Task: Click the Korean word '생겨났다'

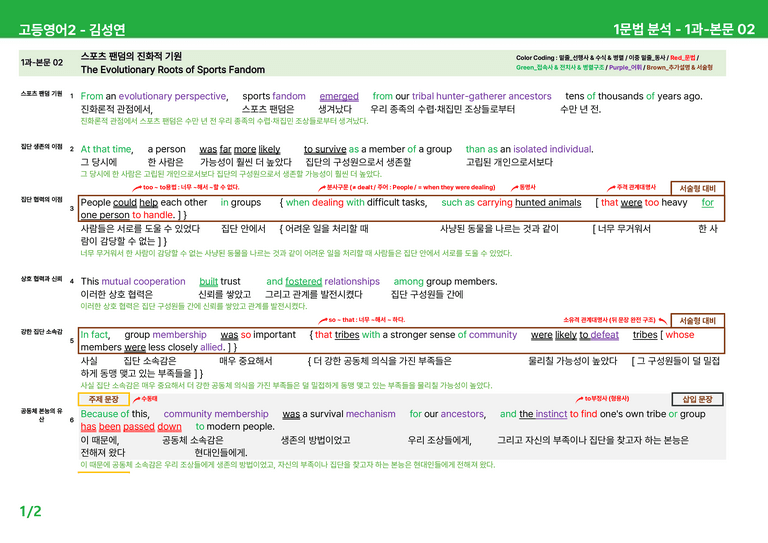Action: (x=335, y=109)
